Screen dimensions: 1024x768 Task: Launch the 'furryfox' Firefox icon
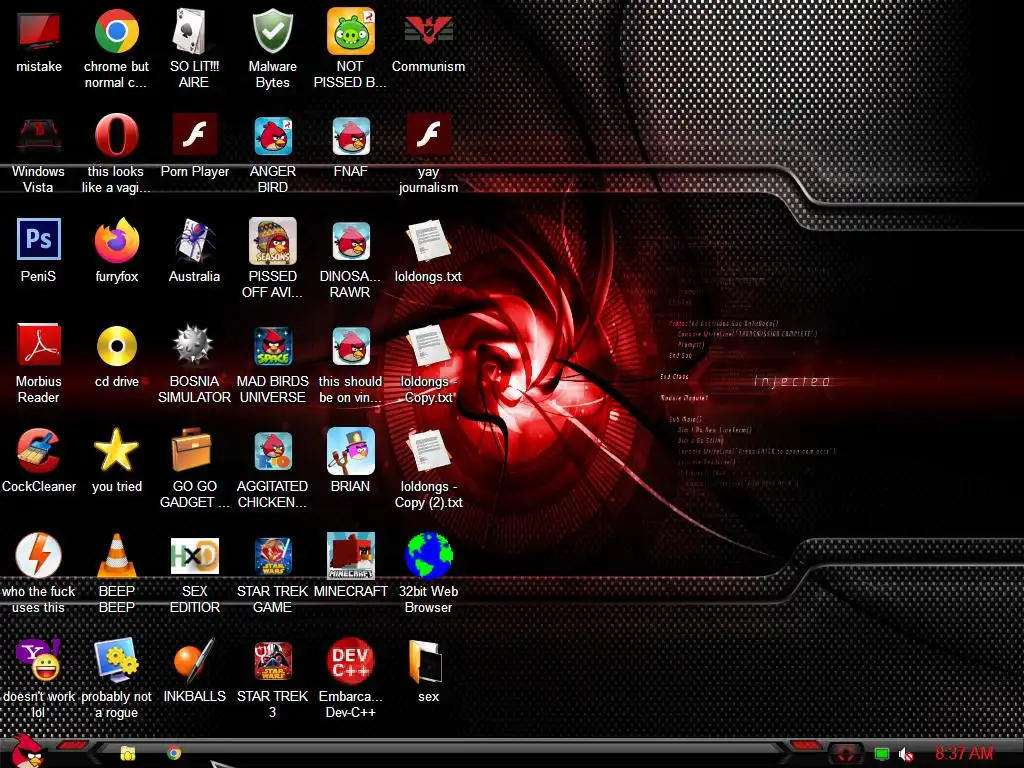(116, 240)
